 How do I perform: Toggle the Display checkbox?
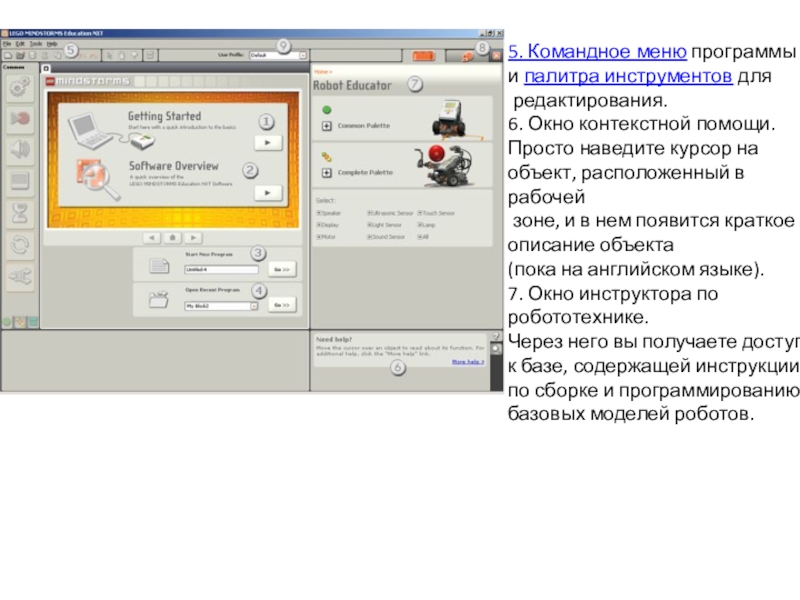319,225
